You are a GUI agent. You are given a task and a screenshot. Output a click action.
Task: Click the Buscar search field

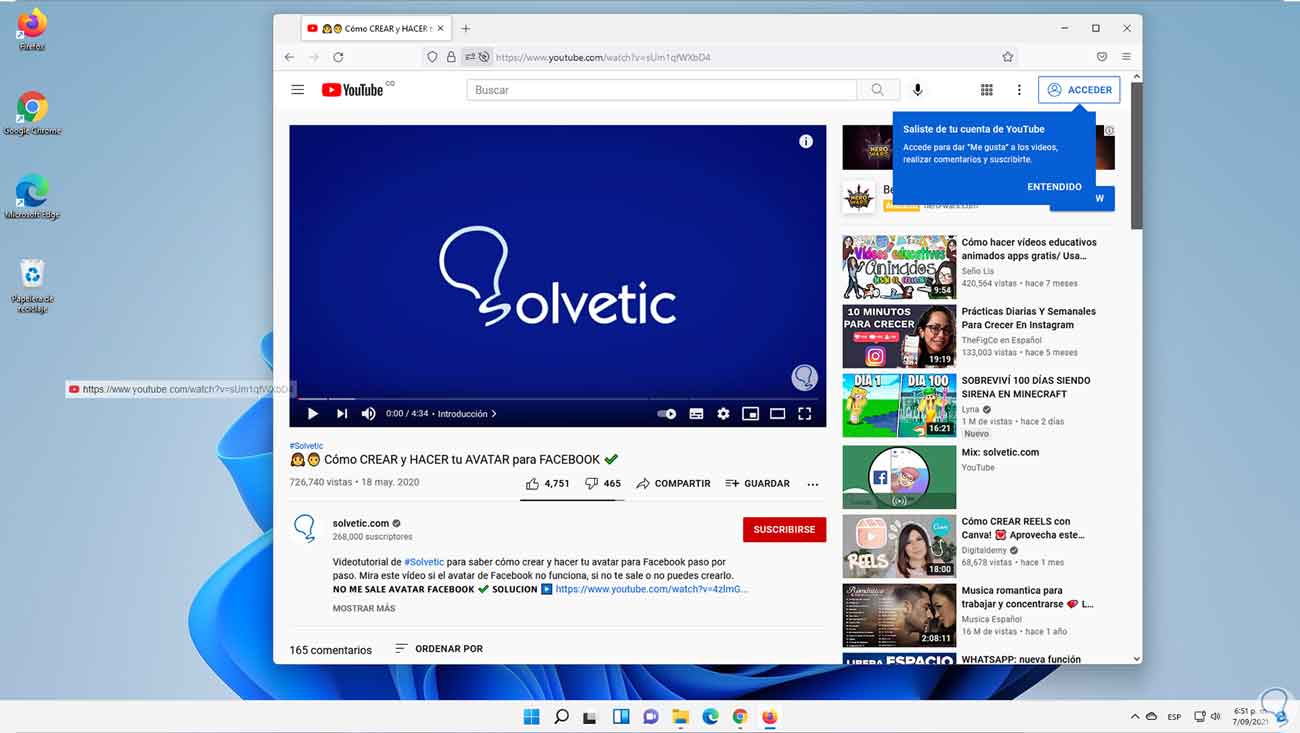pos(662,90)
